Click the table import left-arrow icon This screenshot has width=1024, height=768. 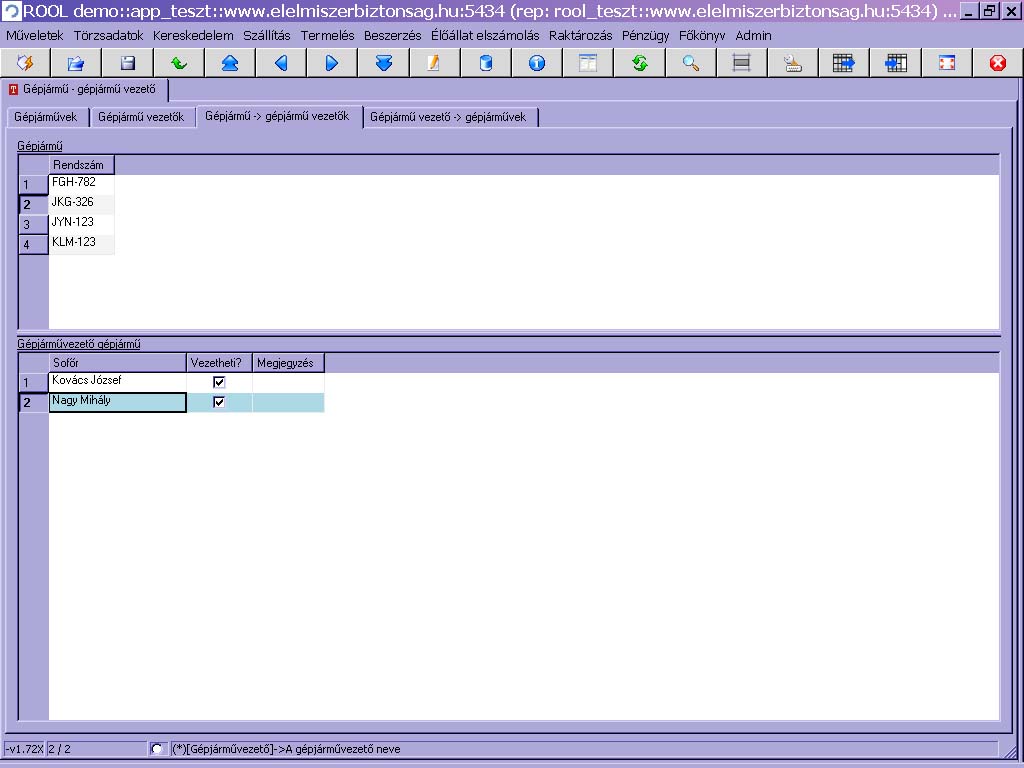tap(896, 63)
